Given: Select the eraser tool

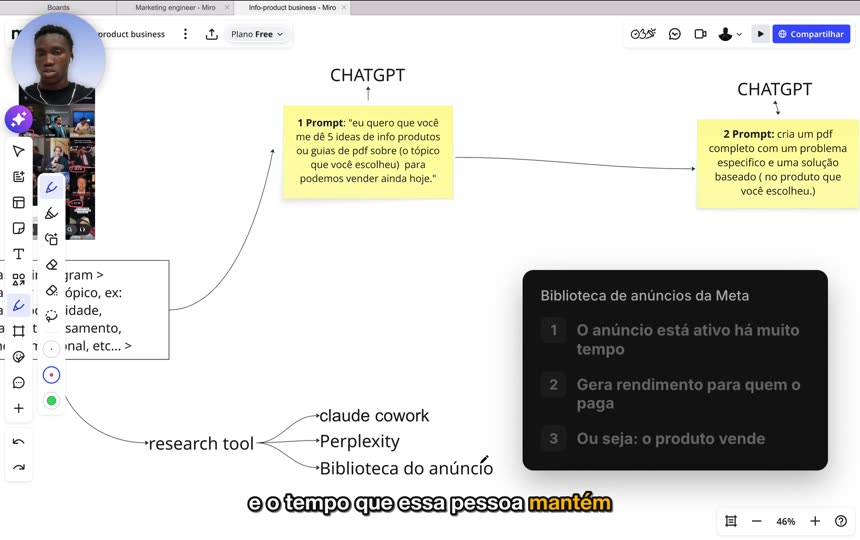Looking at the screenshot, I should point(52,265).
